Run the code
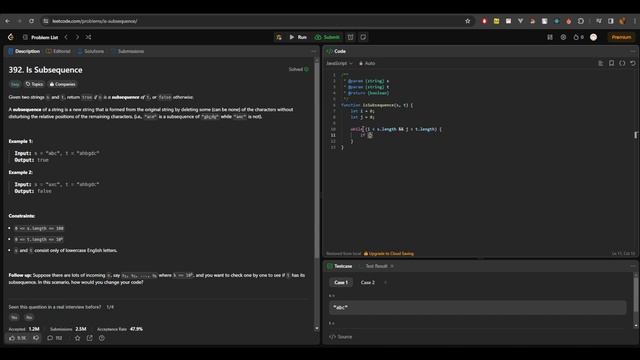The height and width of the screenshot is (360, 640). (x=298, y=37)
